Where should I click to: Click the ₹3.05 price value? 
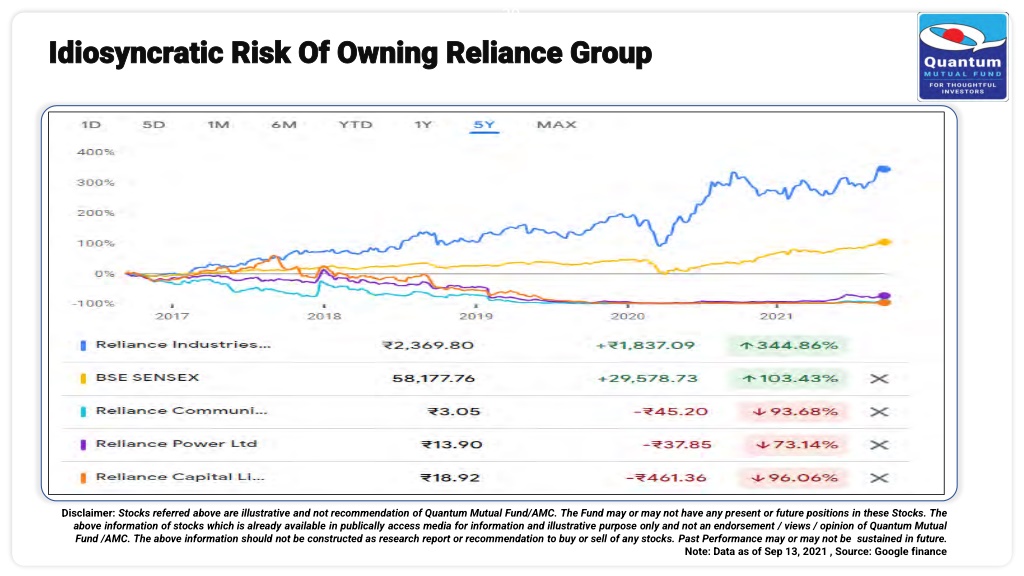tap(454, 412)
